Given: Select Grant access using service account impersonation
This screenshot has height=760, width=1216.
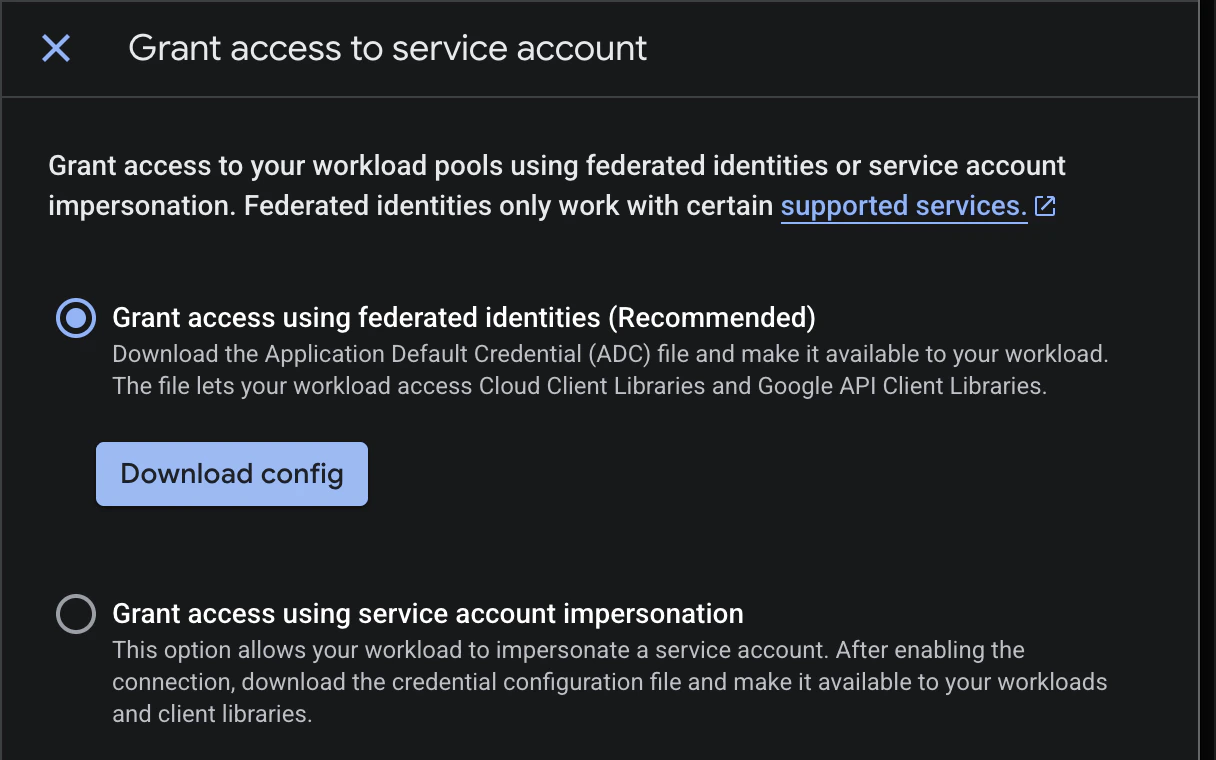Looking at the screenshot, I should pyautogui.click(x=75, y=613).
